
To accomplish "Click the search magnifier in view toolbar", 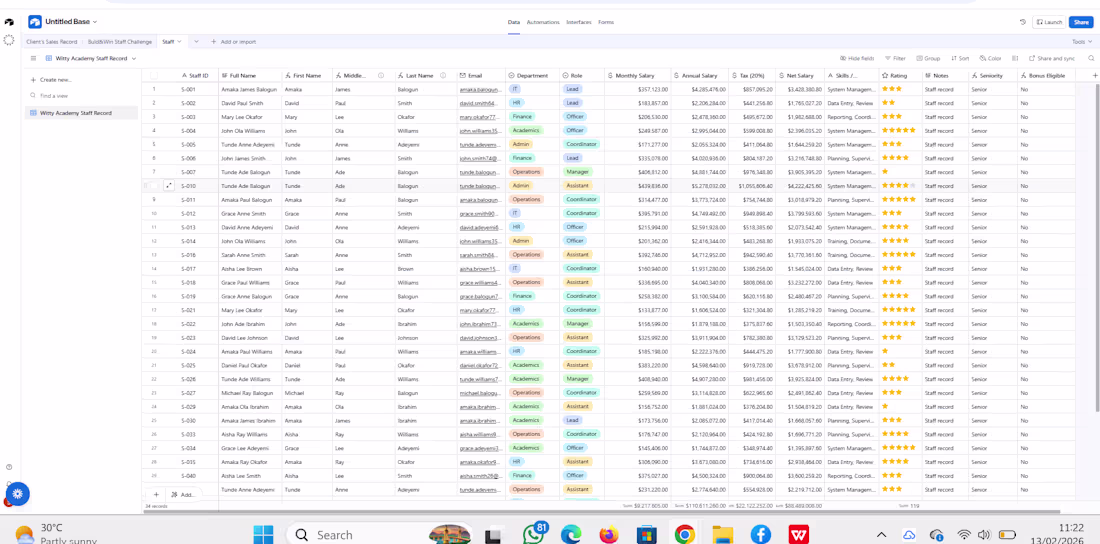I will (x=1091, y=58).
